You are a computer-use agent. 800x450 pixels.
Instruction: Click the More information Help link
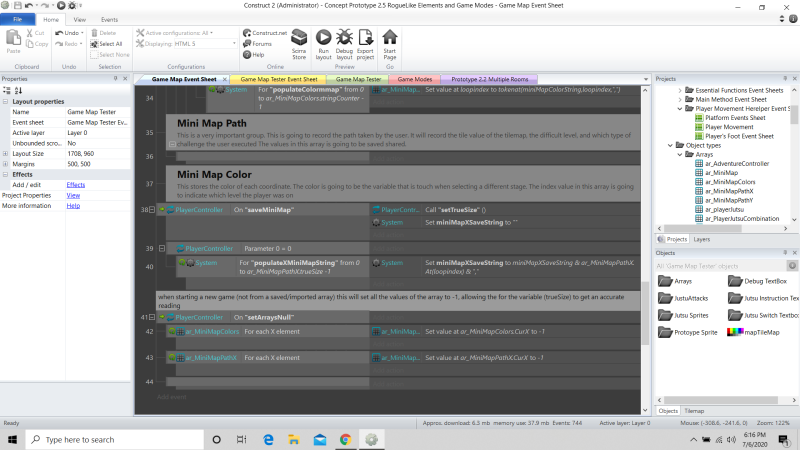tap(73, 206)
